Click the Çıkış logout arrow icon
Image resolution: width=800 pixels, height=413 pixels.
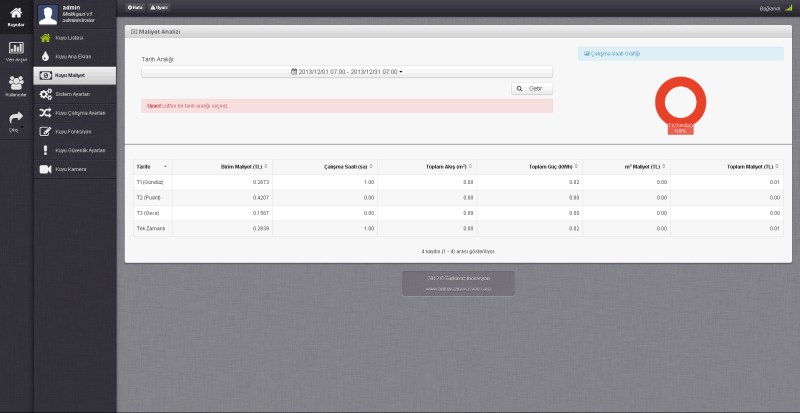click(16, 120)
